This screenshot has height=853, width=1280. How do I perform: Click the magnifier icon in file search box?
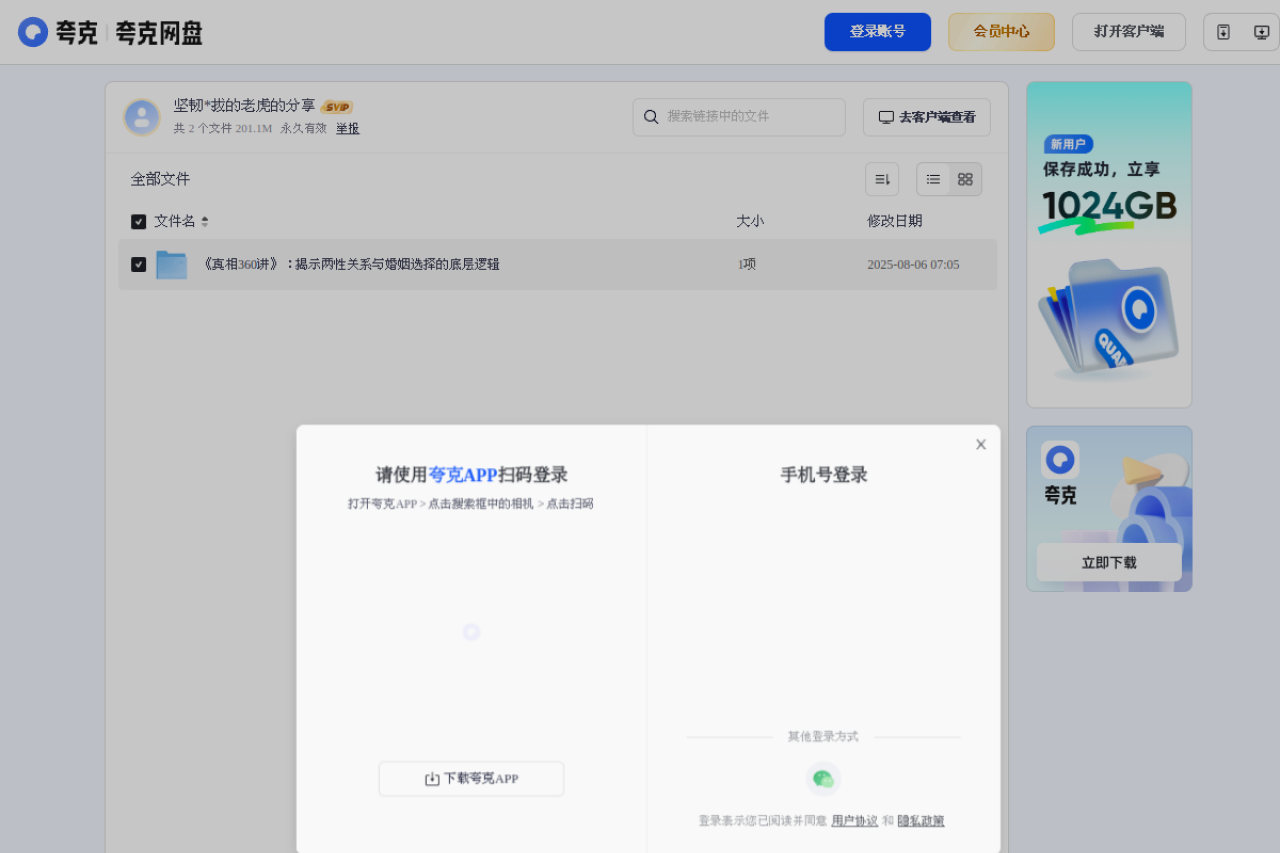pyautogui.click(x=650, y=117)
